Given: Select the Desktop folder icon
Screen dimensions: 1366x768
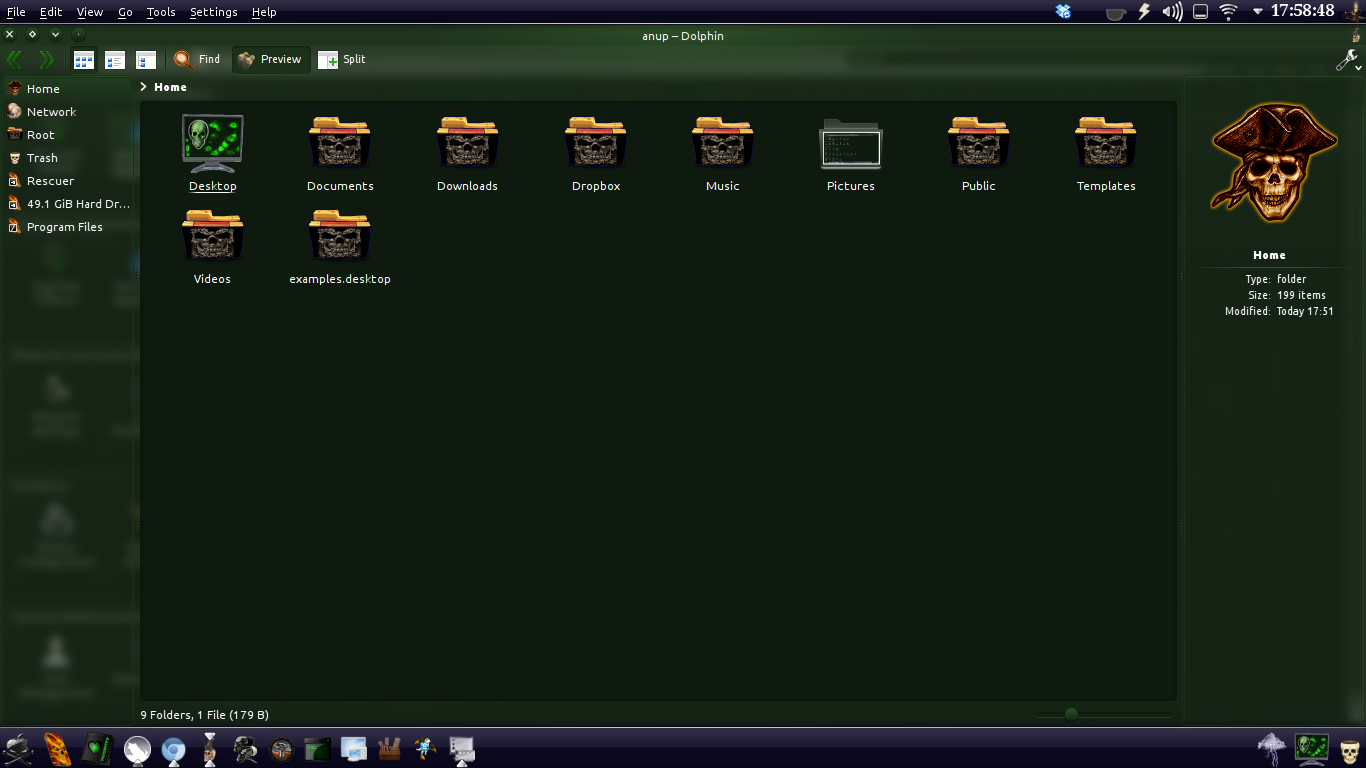Looking at the screenshot, I should click(x=213, y=143).
